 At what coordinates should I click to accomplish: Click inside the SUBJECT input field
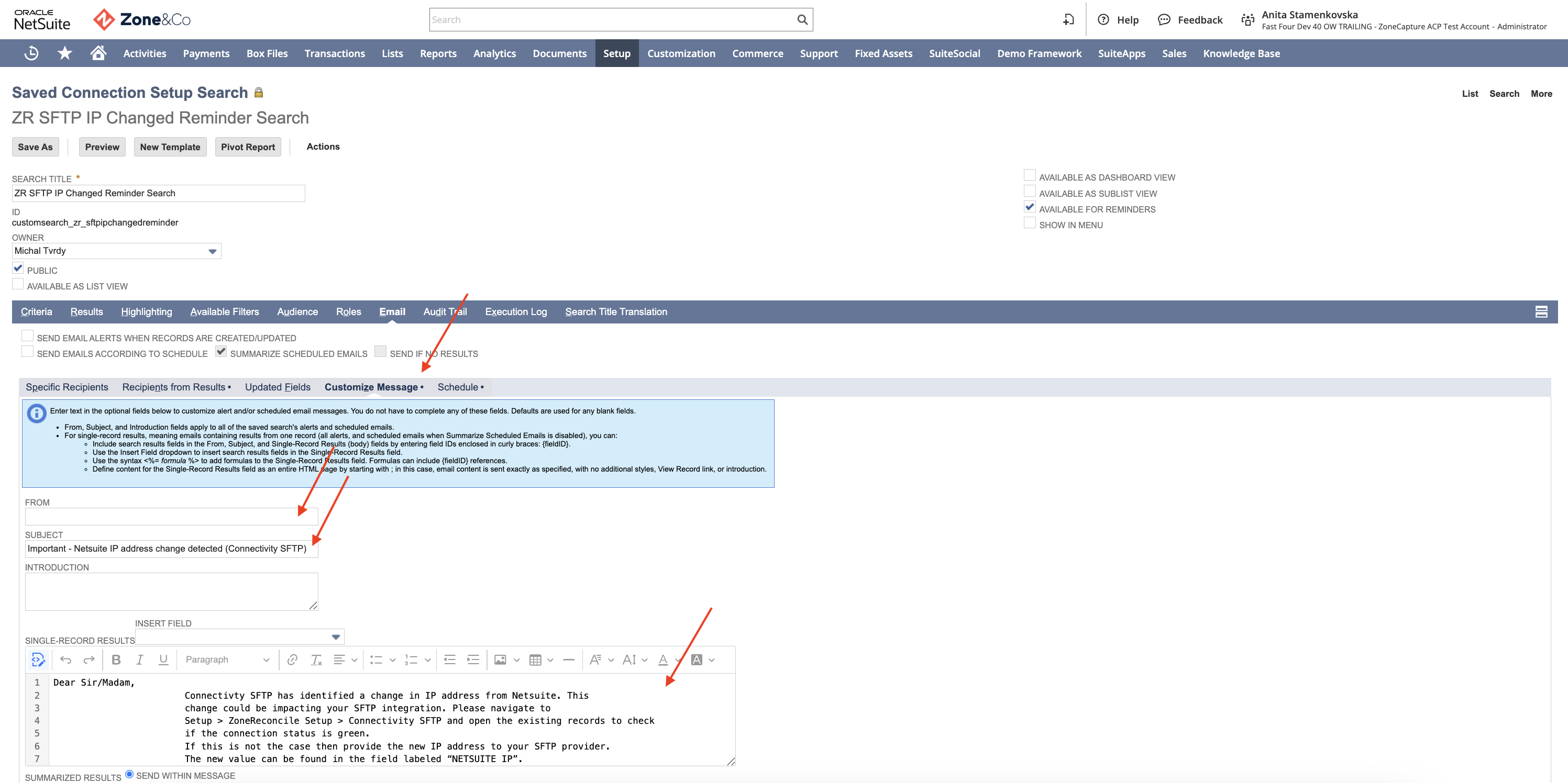170,548
